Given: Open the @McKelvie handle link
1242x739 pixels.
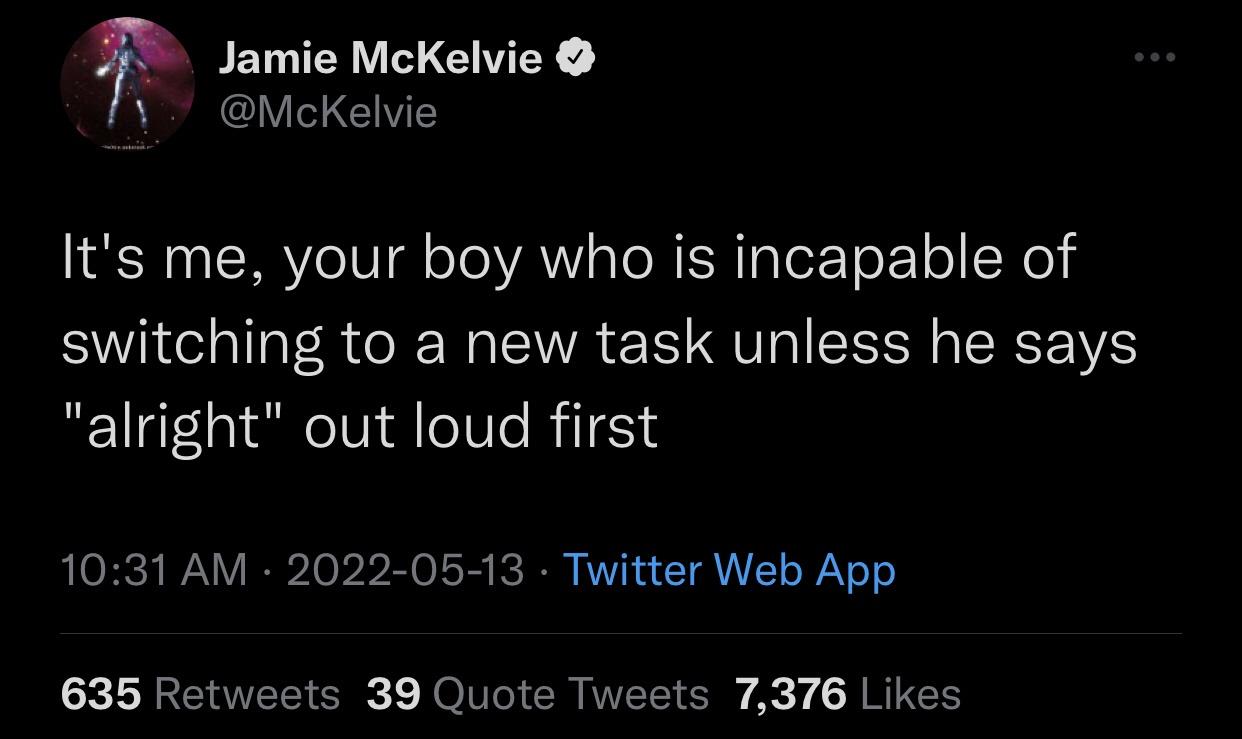Looking at the screenshot, I should tap(328, 112).
